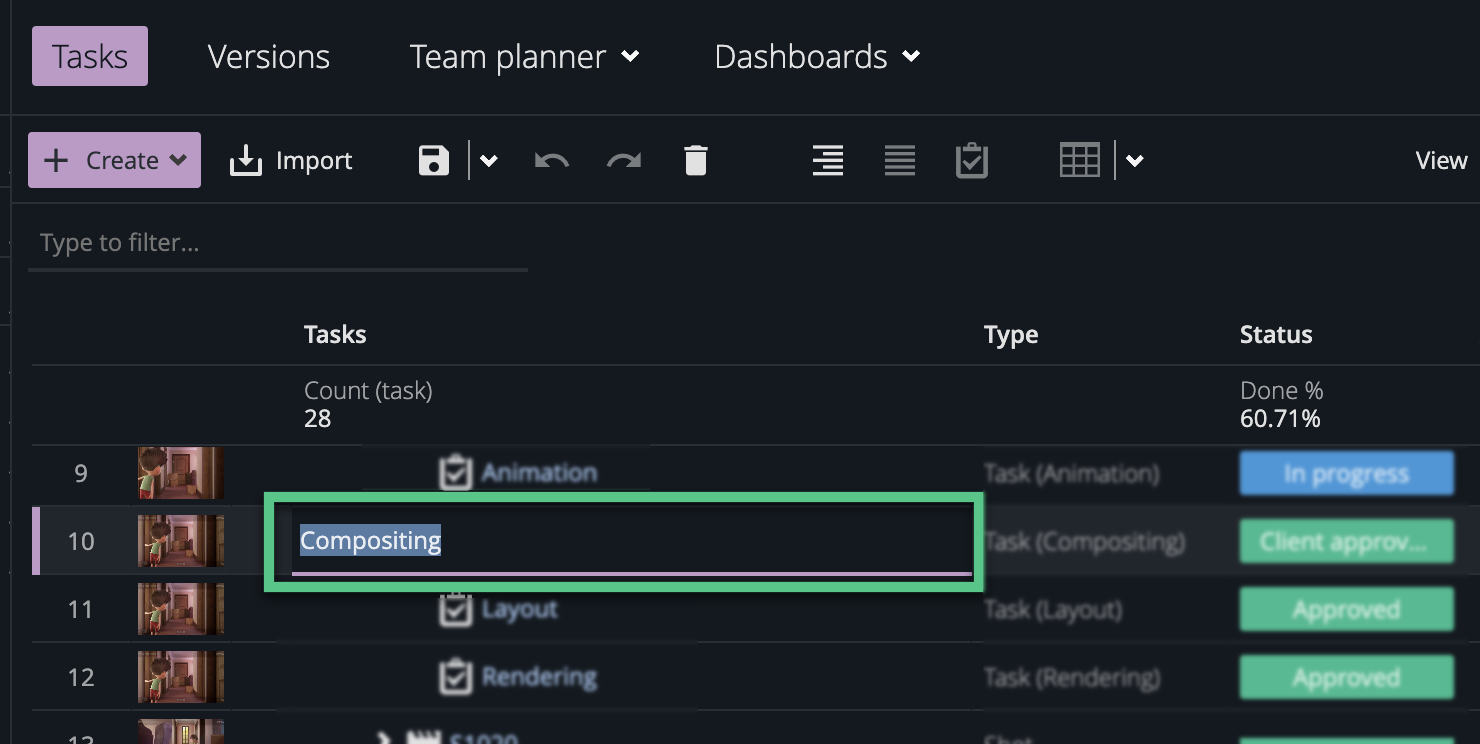The image size is (1480, 744).
Task: Click the Rendering task checkbox icon
Action: click(x=456, y=678)
